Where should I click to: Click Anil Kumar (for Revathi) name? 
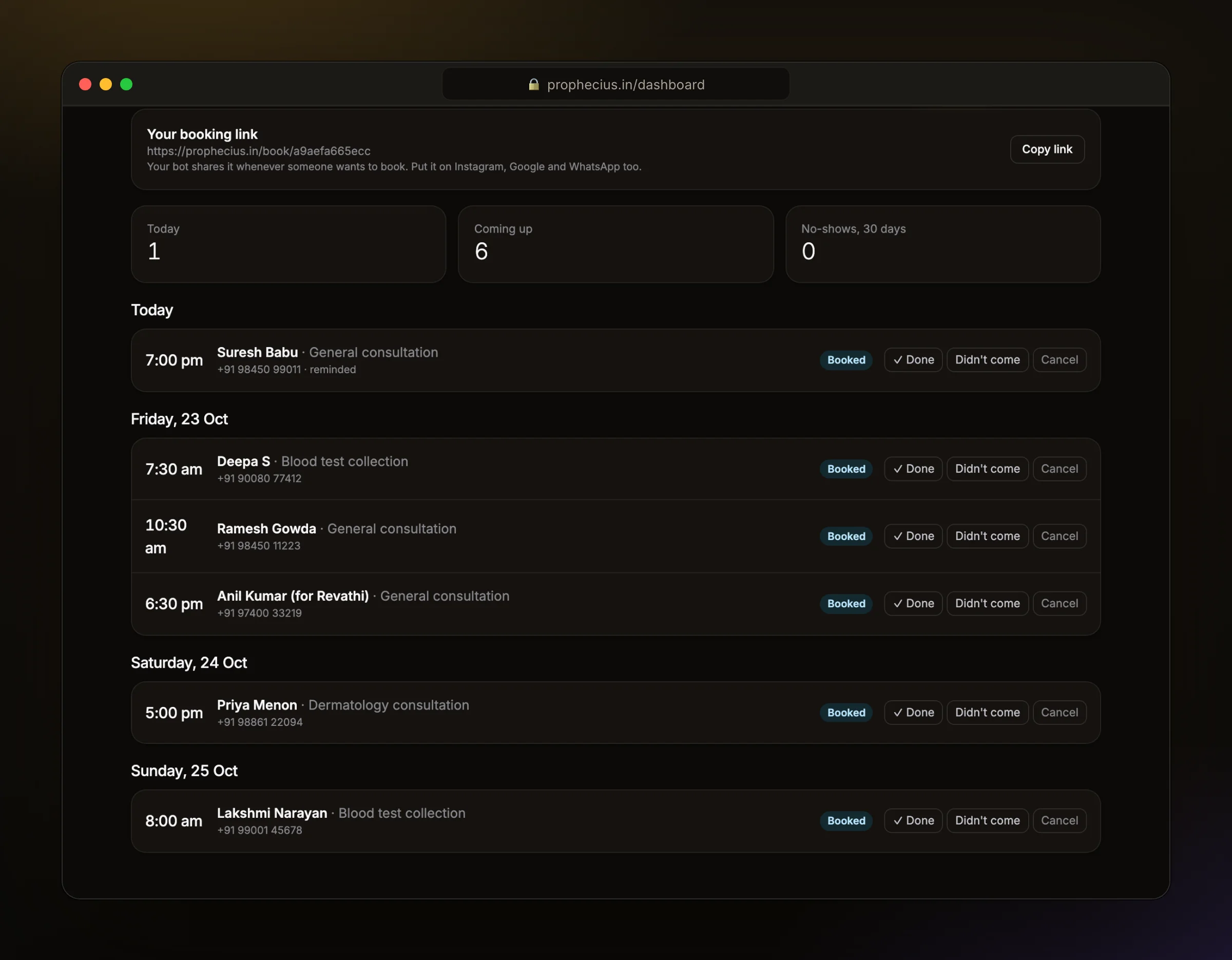click(293, 596)
